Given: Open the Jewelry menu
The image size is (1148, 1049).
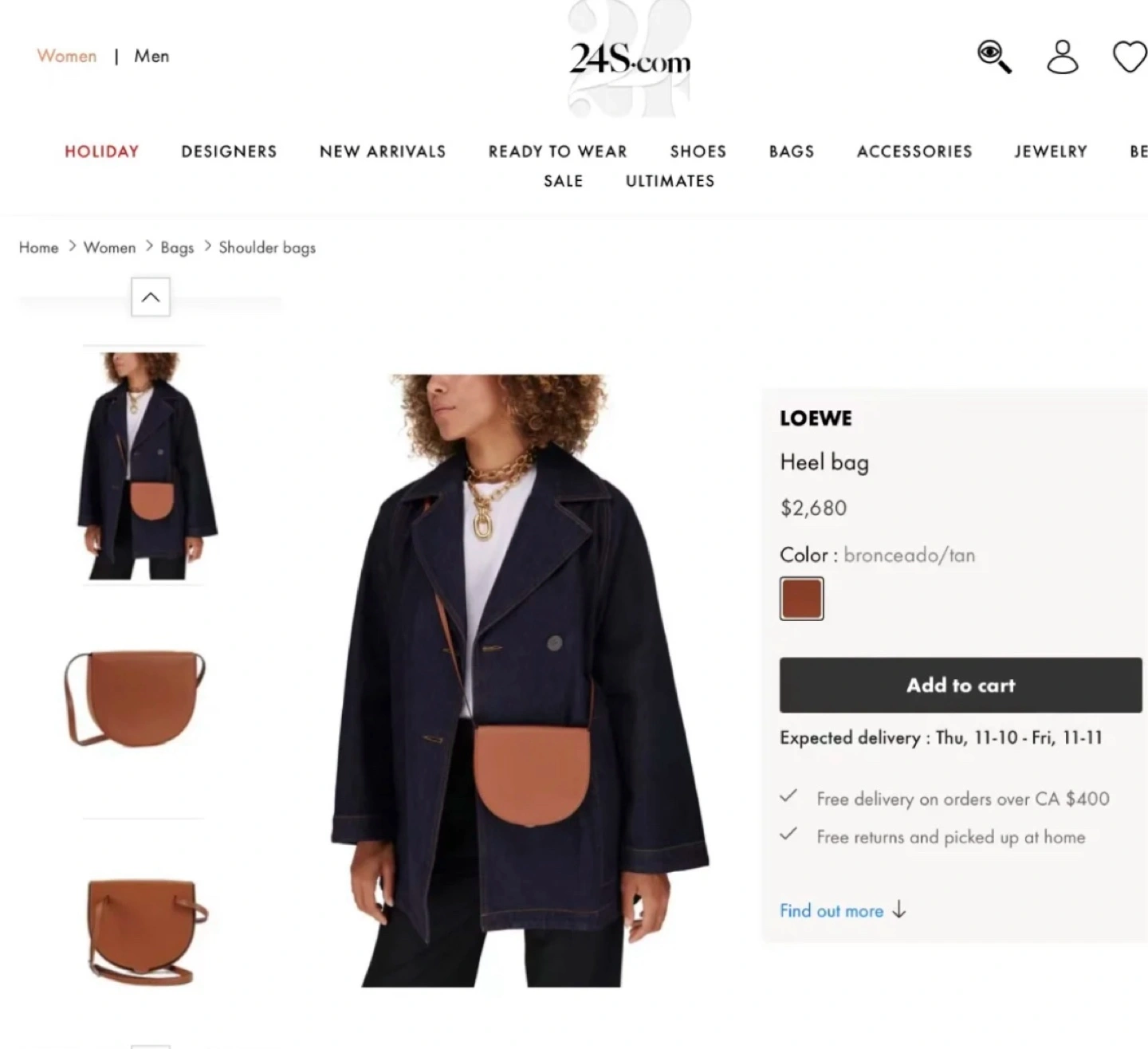Looking at the screenshot, I should pos(1051,151).
